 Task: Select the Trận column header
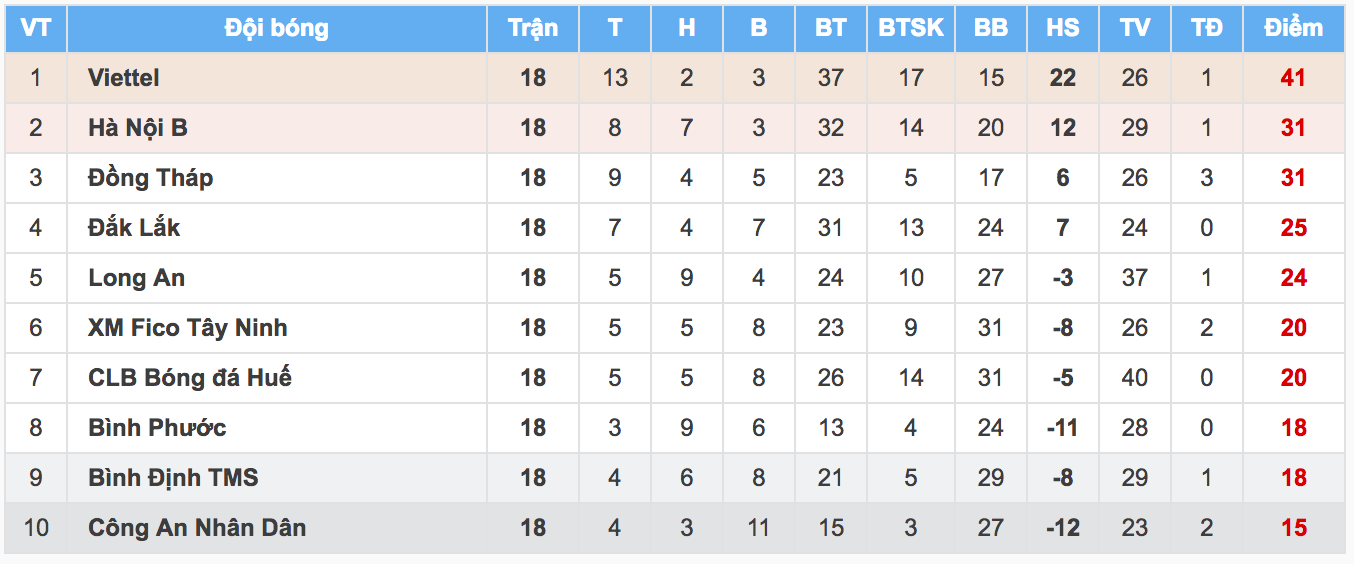[x=533, y=28]
